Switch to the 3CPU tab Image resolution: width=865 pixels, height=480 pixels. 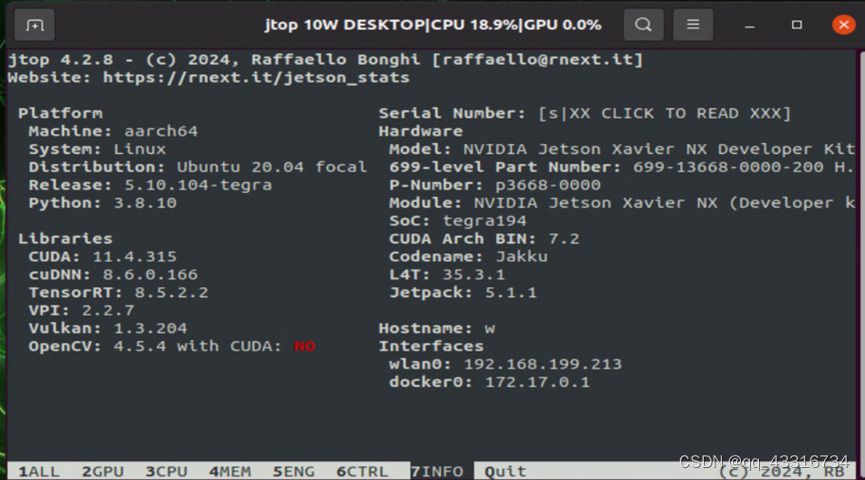click(x=167, y=472)
